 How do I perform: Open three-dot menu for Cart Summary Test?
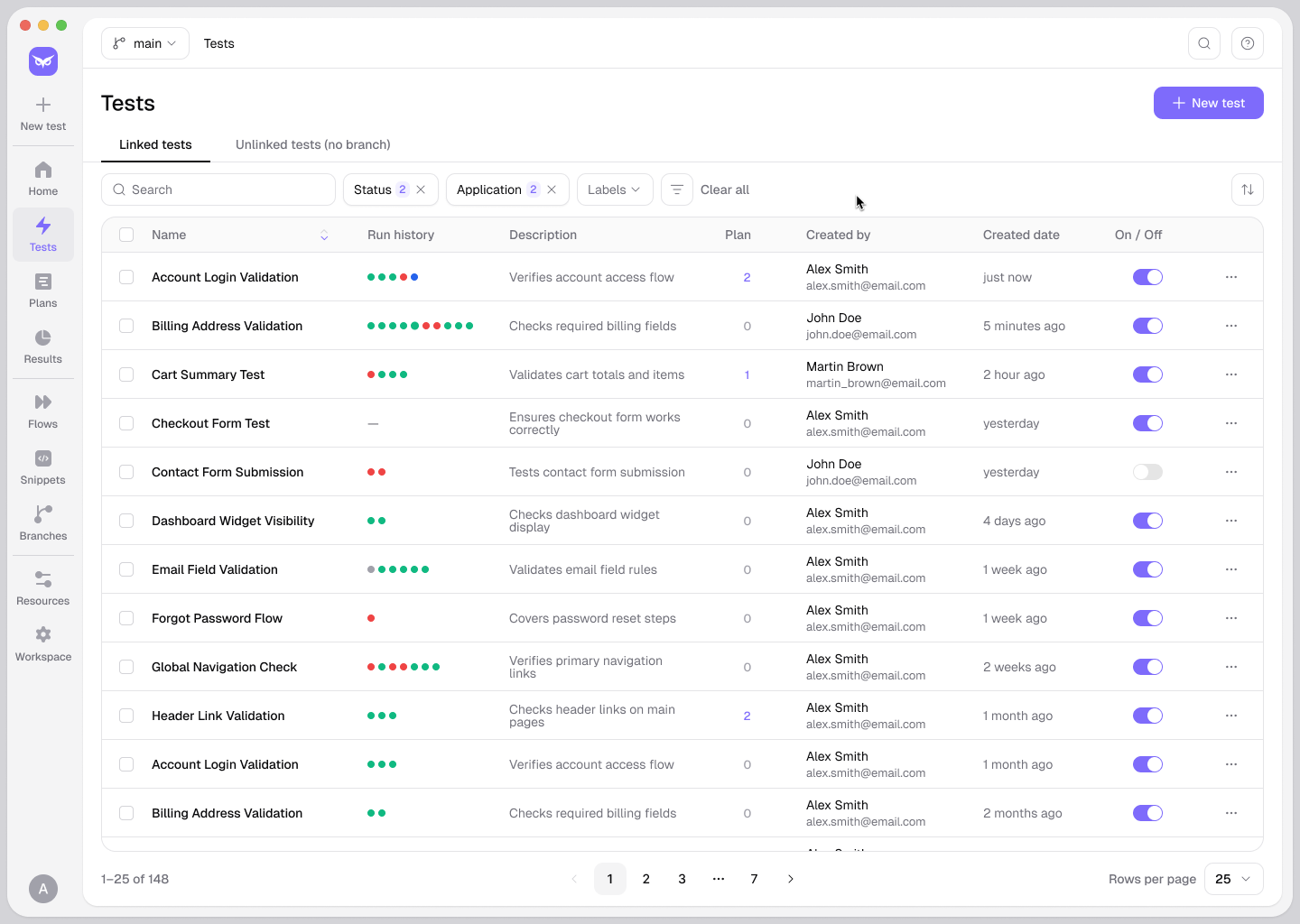pos(1231,374)
